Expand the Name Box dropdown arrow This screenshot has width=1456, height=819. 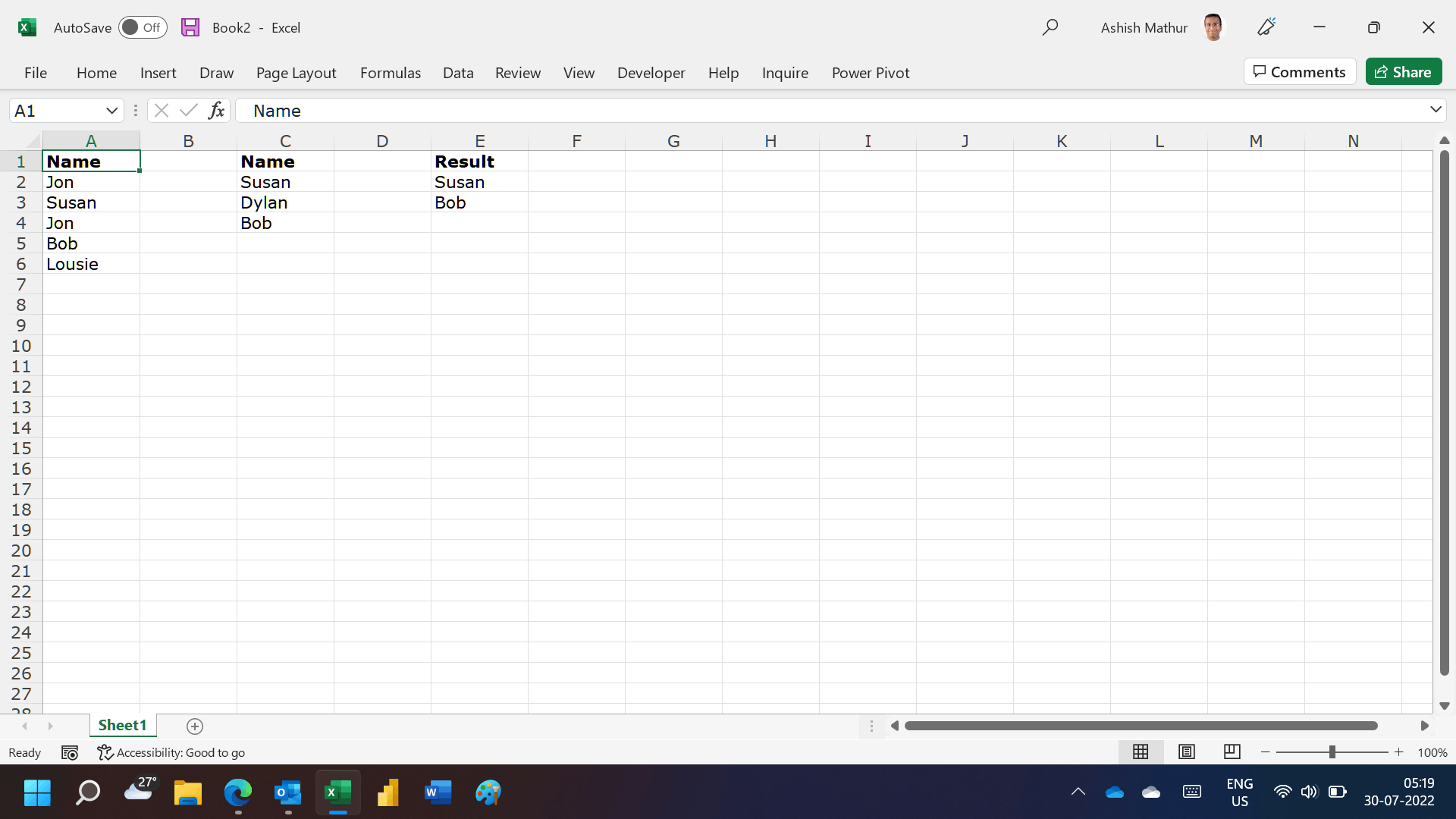click(x=111, y=111)
